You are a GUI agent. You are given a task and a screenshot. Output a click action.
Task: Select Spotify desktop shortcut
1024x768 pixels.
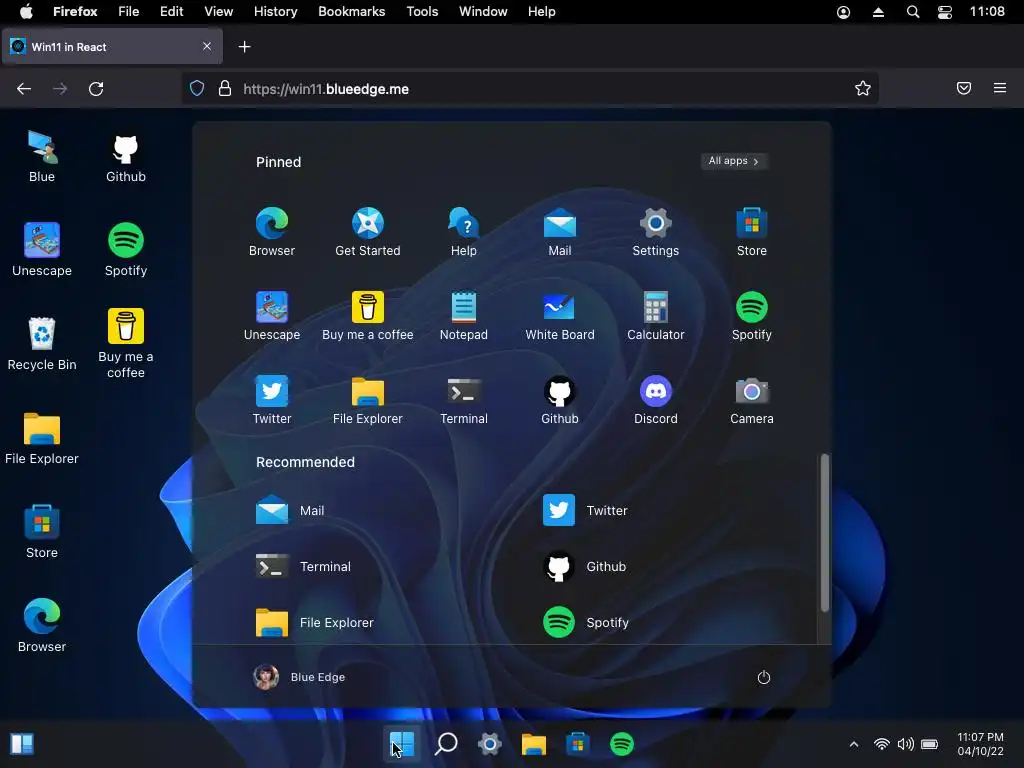coord(125,249)
